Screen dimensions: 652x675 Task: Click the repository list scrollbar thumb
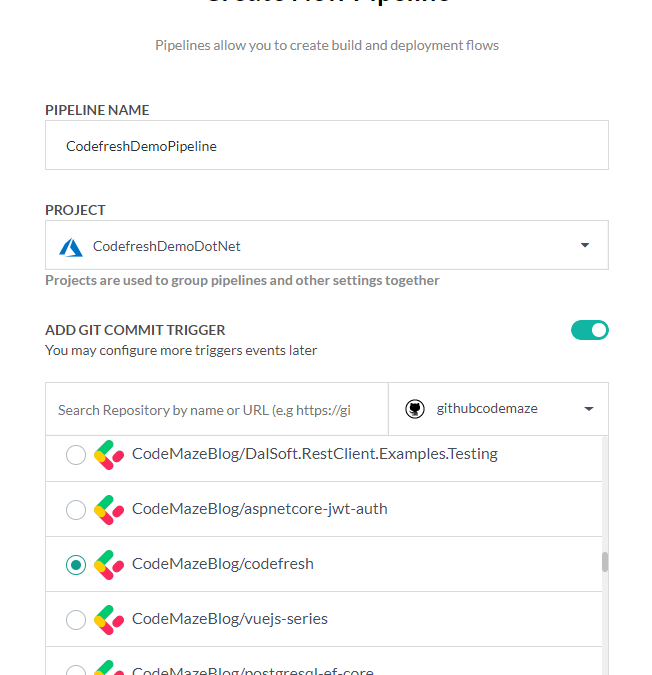(x=604, y=562)
